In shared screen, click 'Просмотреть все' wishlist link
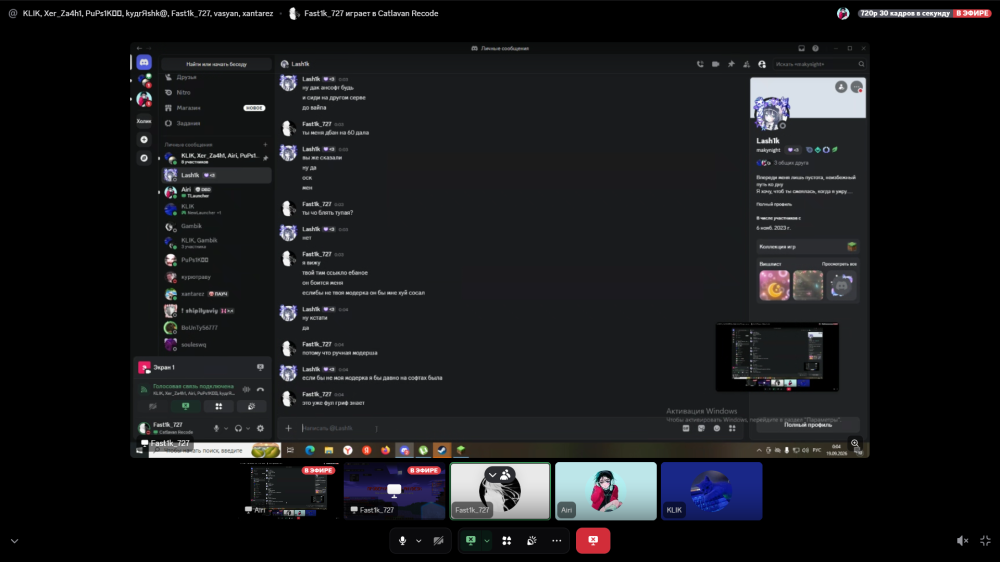This screenshot has height=562, width=1000. (839, 263)
